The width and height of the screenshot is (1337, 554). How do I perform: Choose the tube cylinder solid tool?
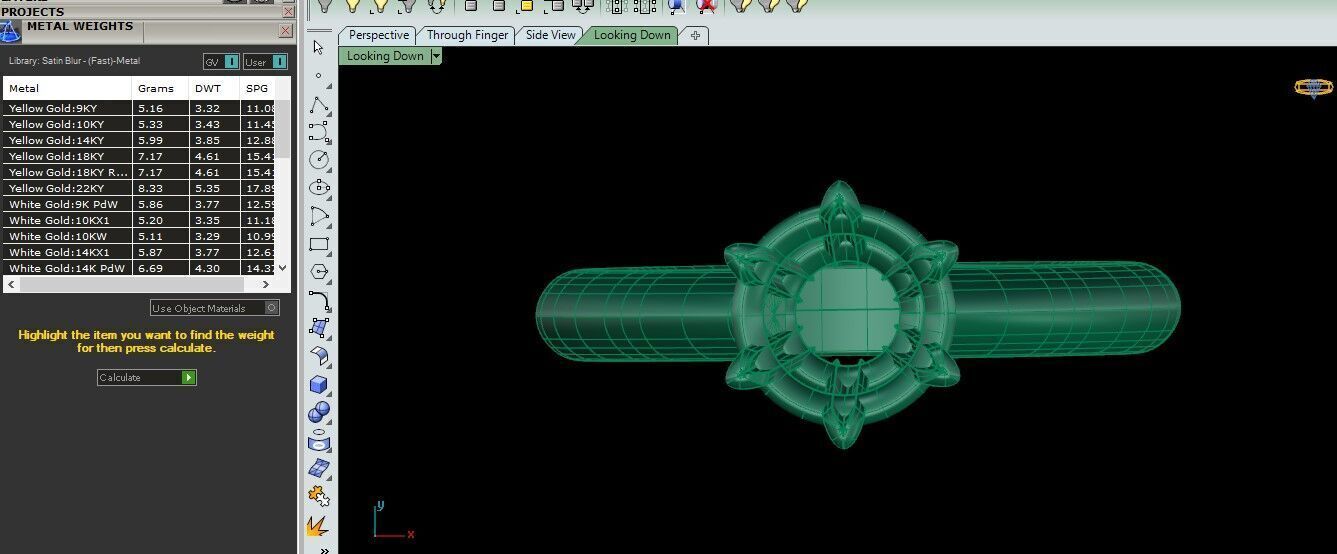tap(318, 439)
